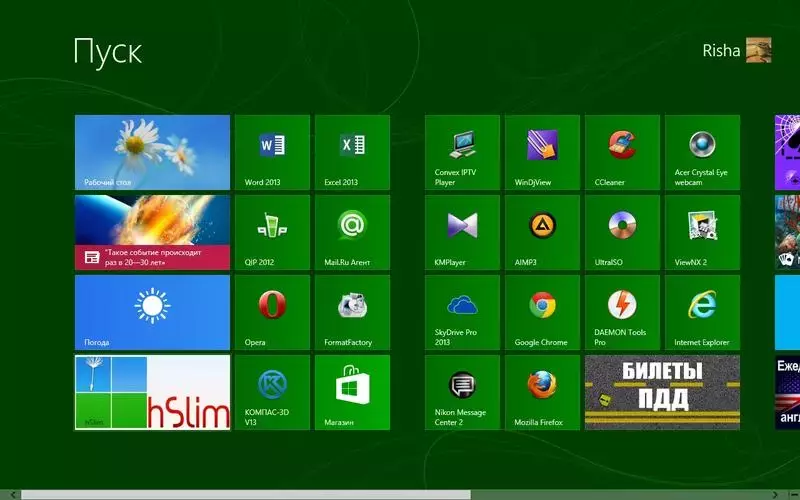Launch the Internet Explorer tile
800x500 pixels.
tap(703, 313)
